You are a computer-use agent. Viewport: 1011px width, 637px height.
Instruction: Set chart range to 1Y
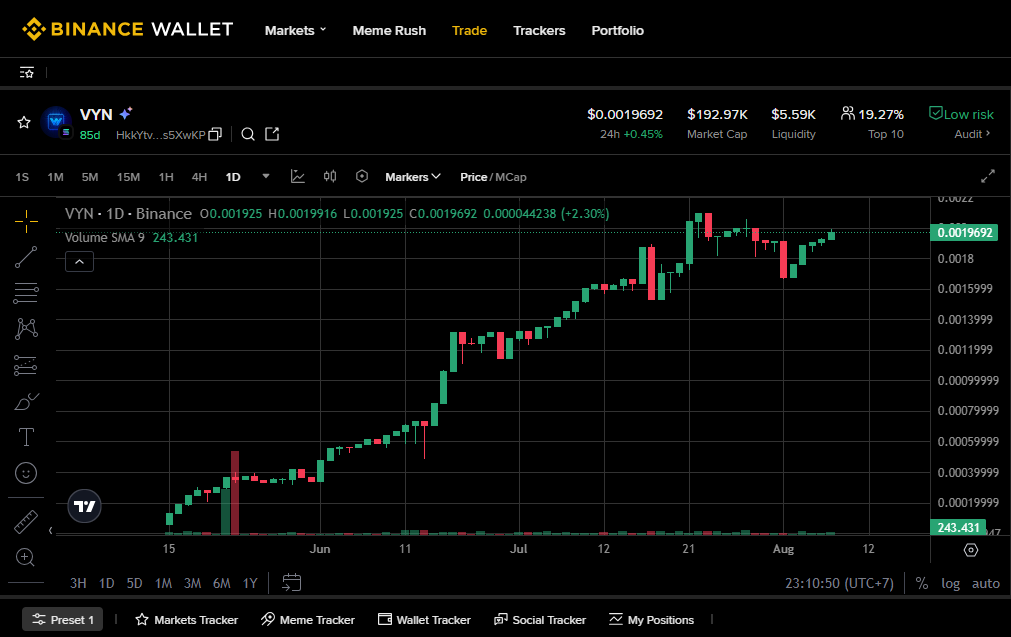[x=250, y=583]
